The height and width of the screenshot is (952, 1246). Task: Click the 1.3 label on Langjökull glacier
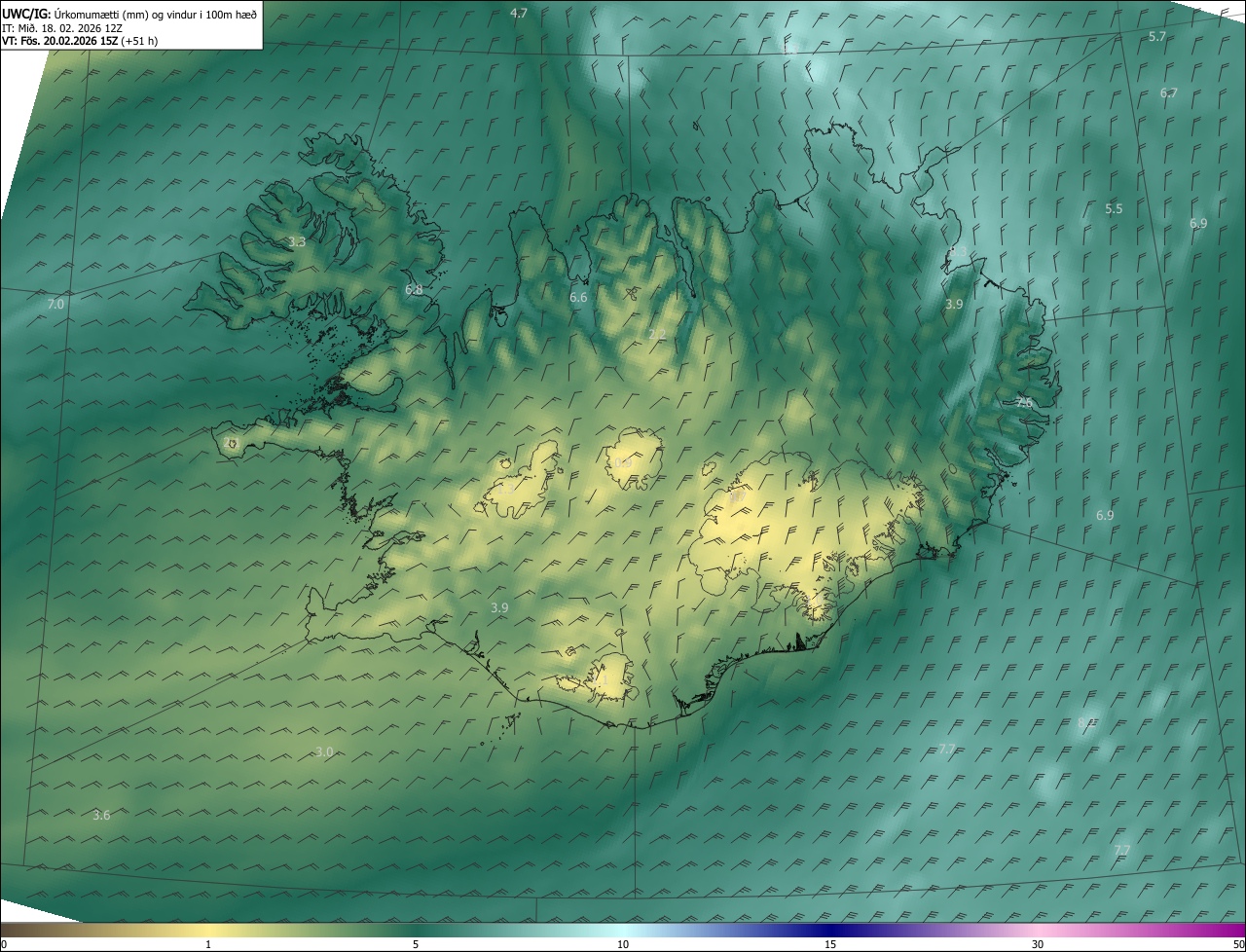(x=507, y=488)
